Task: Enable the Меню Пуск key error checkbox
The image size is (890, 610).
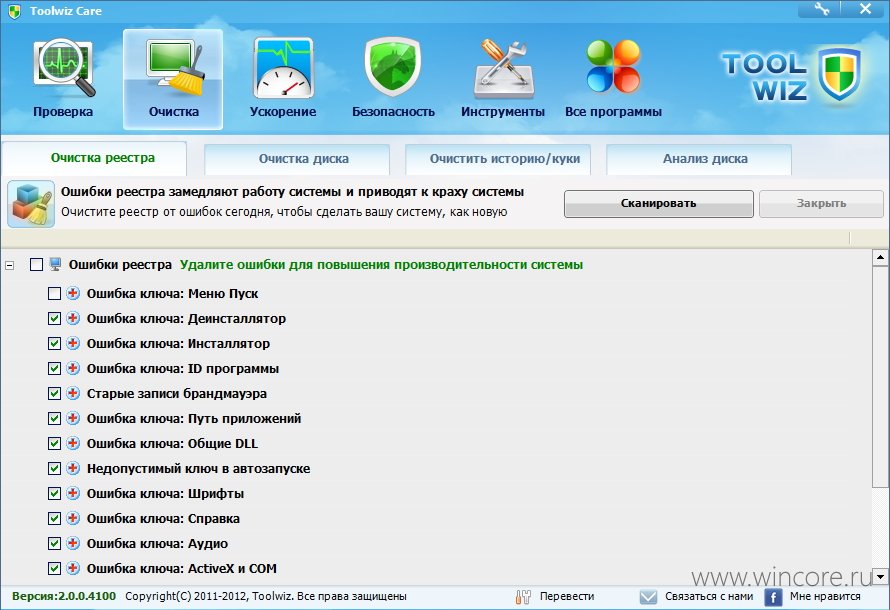Action: pyautogui.click(x=54, y=293)
